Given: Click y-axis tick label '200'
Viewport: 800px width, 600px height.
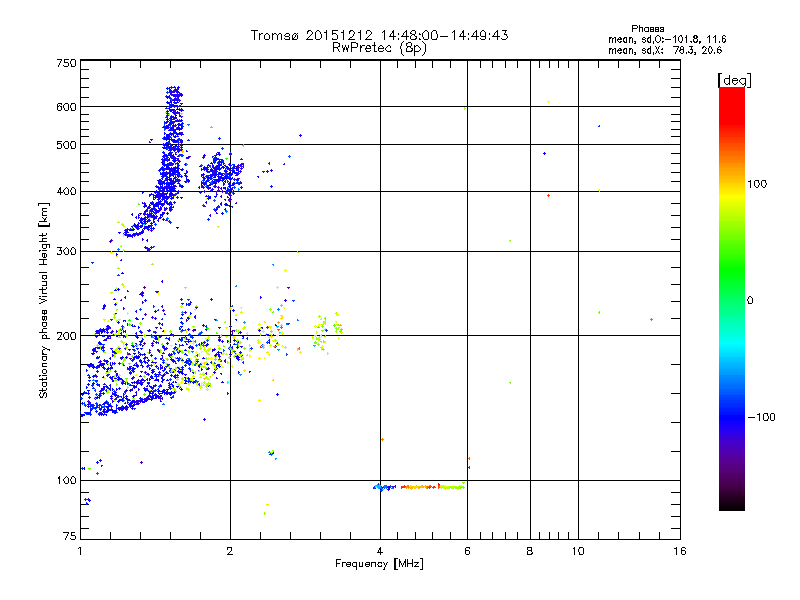Looking at the screenshot, I should click(x=66, y=336).
